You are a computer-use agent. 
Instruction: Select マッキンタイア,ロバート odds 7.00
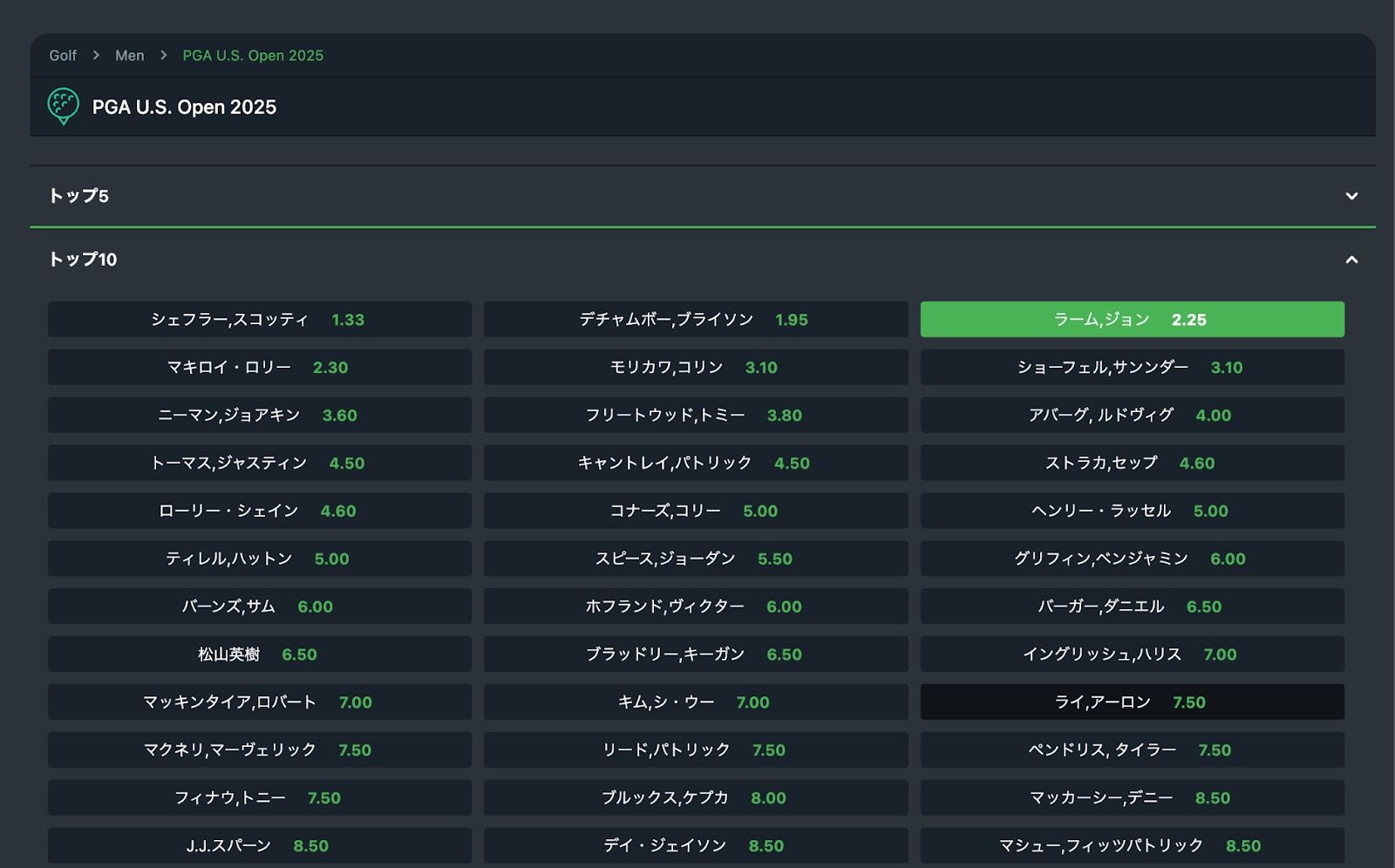(260, 702)
